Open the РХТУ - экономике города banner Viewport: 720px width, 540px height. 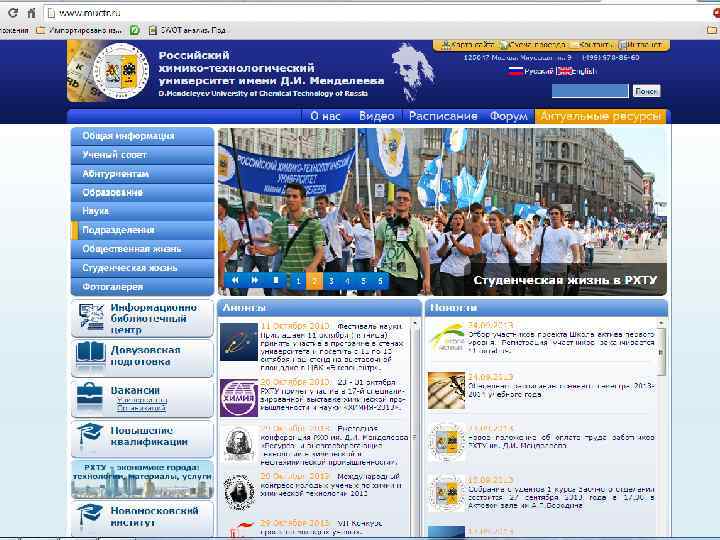coord(142,479)
